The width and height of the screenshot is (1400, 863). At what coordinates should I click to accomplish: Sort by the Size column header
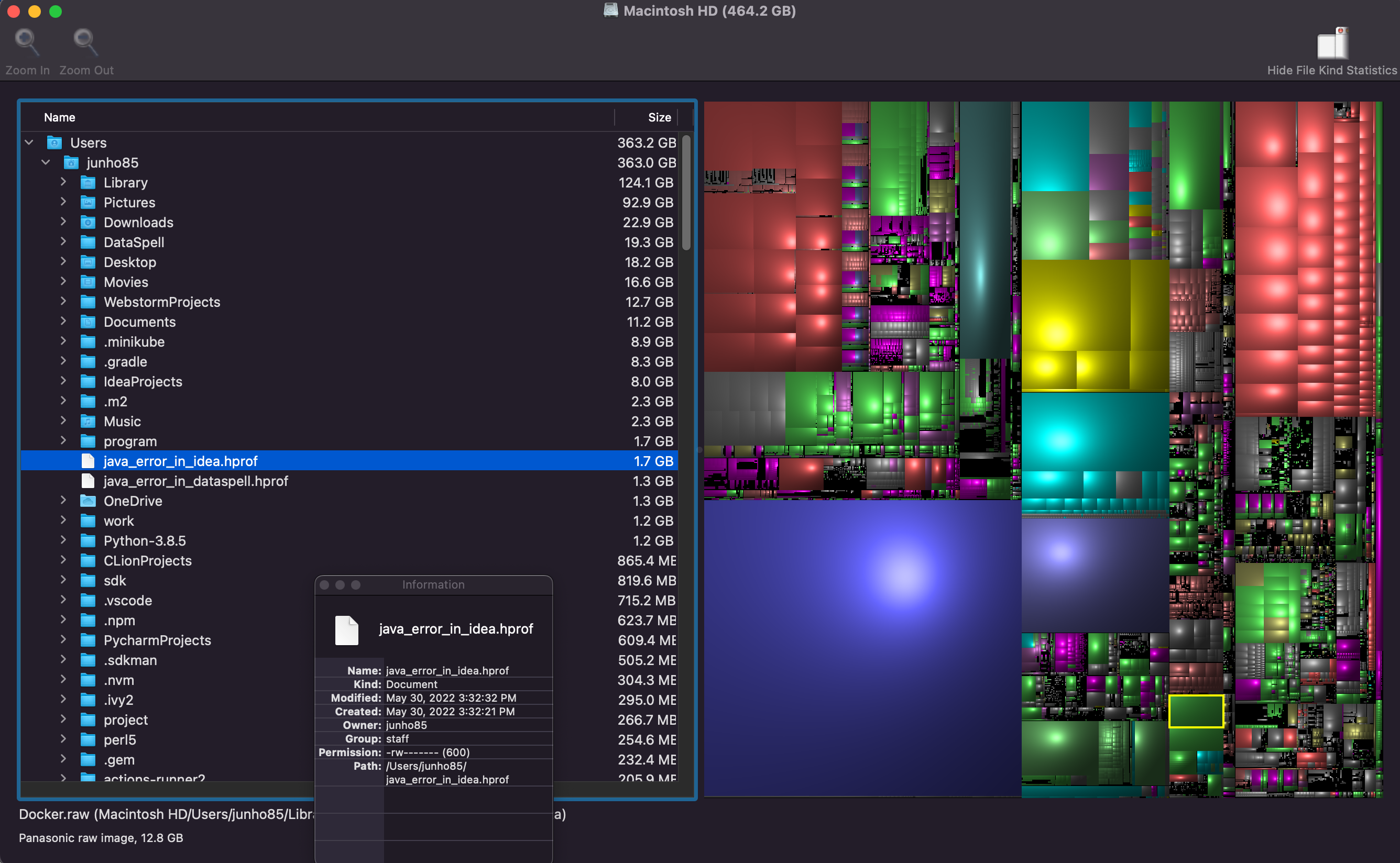[659, 118]
